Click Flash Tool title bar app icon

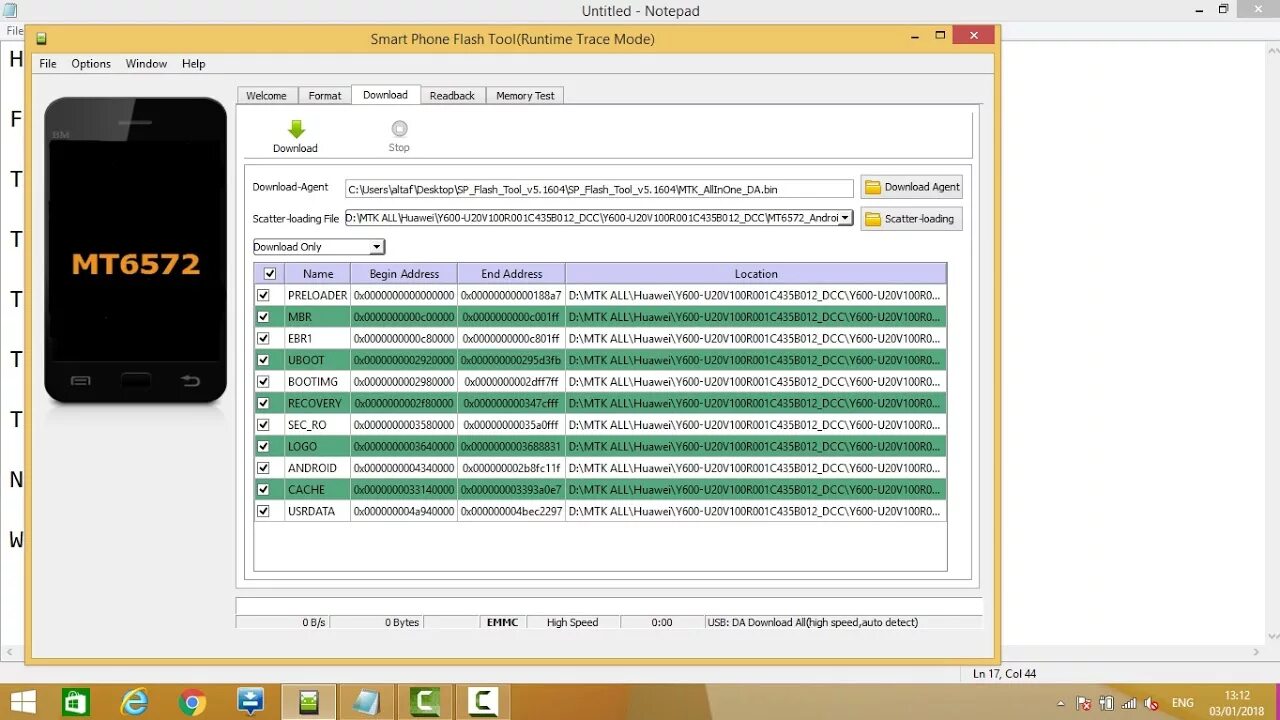tap(42, 39)
